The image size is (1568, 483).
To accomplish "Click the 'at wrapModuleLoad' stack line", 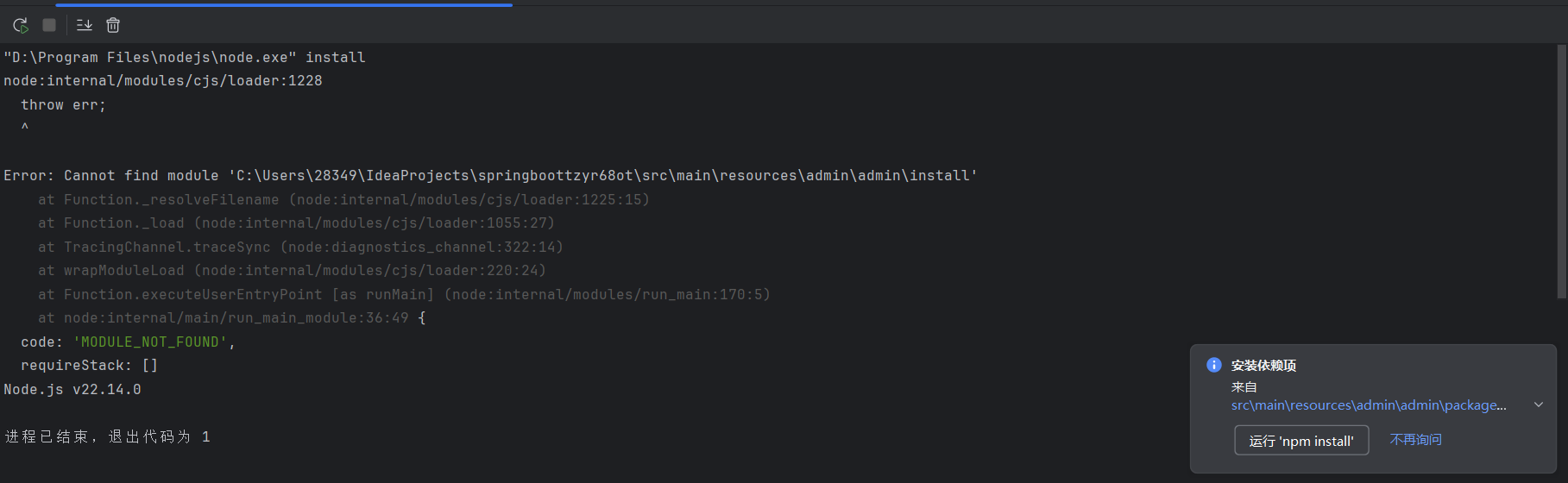I will [292, 270].
